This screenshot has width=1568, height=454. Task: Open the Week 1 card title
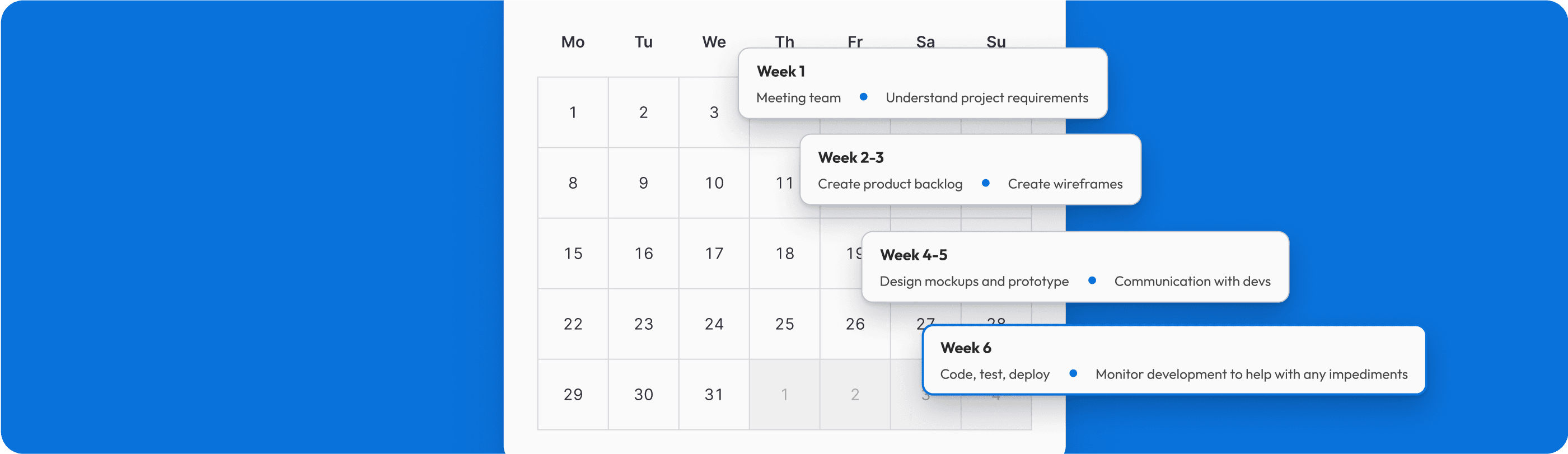[781, 72]
